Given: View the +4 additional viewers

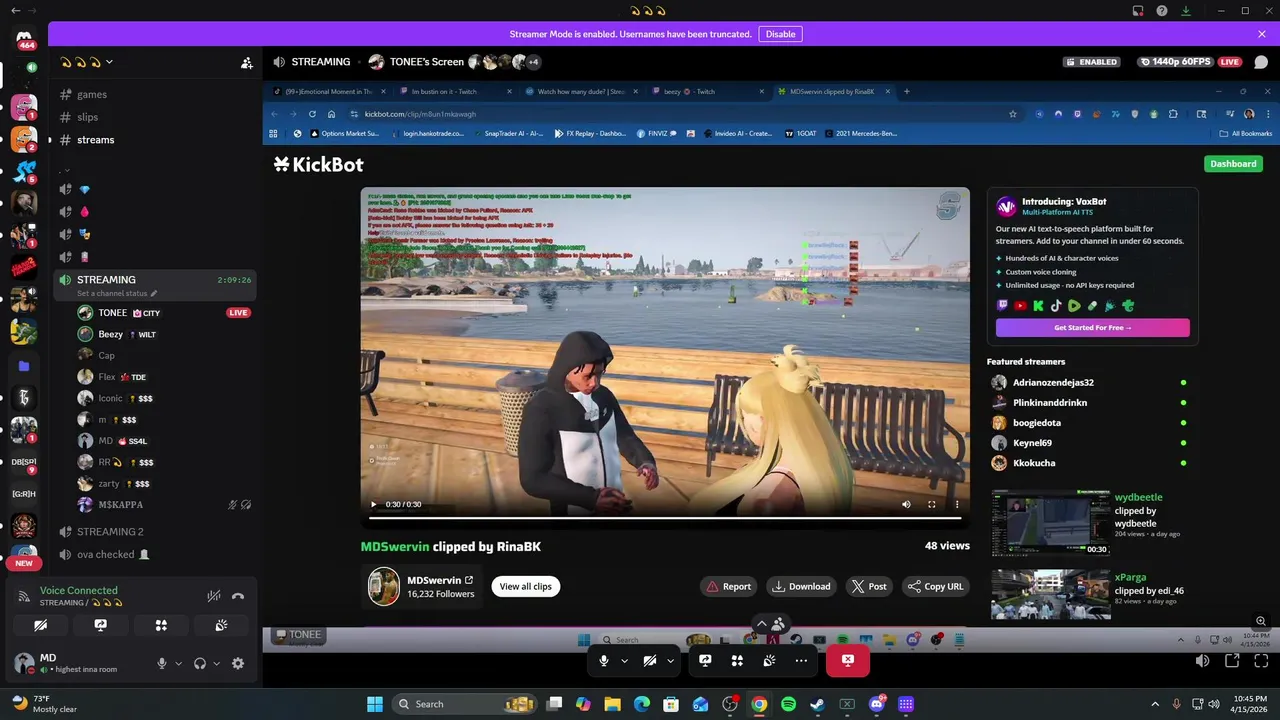Looking at the screenshot, I should pos(533,62).
